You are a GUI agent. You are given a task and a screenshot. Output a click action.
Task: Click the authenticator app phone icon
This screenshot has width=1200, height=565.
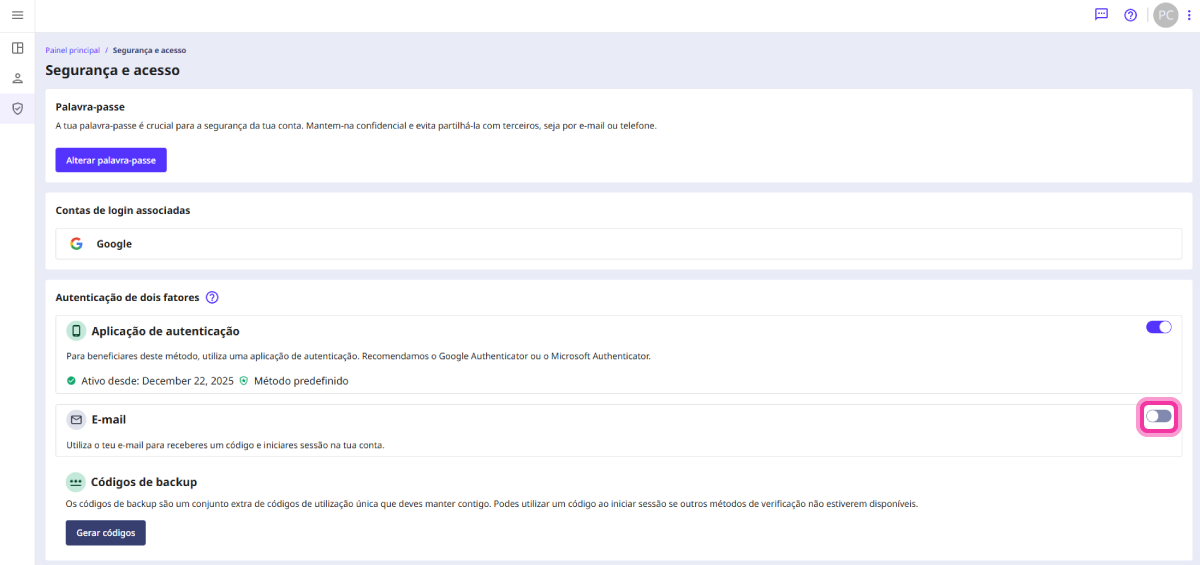pos(76,331)
